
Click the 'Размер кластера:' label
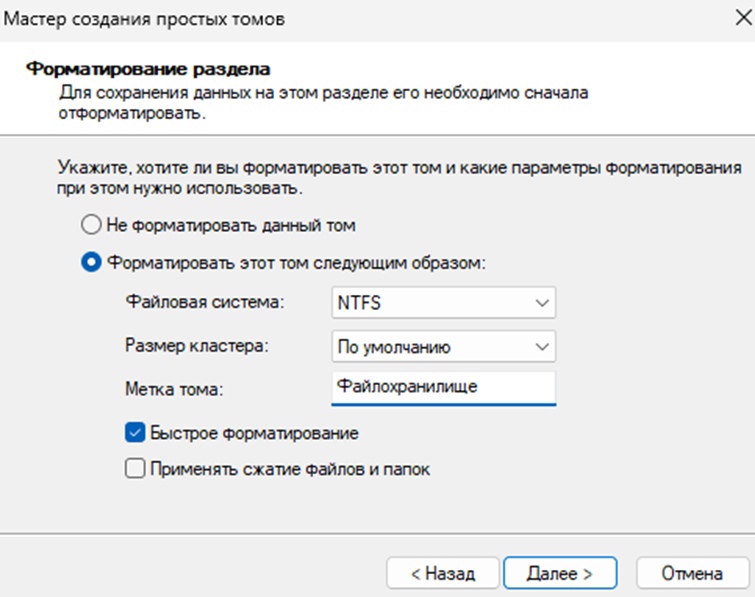[196, 346]
